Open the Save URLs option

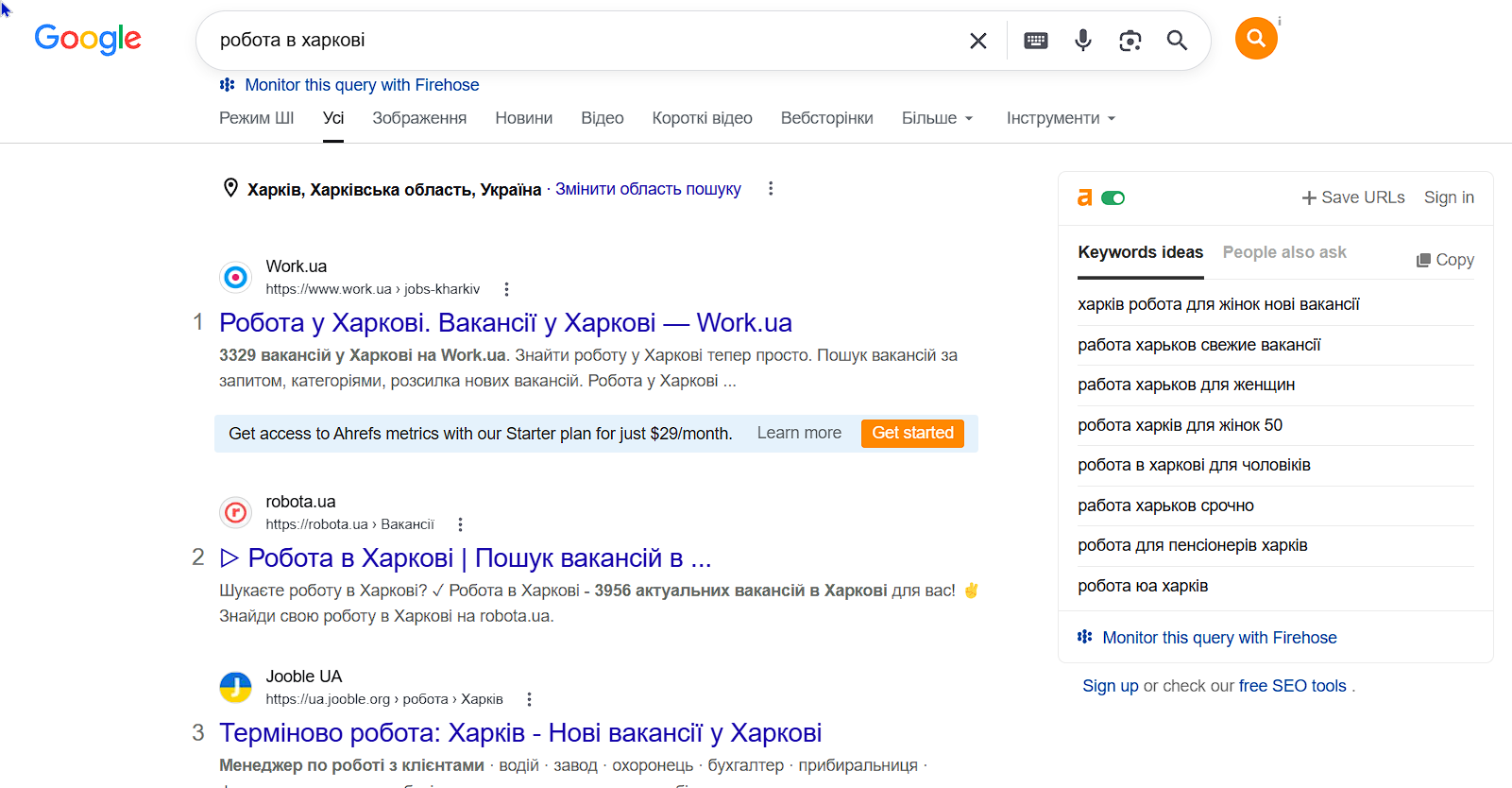click(x=1353, y=197)
